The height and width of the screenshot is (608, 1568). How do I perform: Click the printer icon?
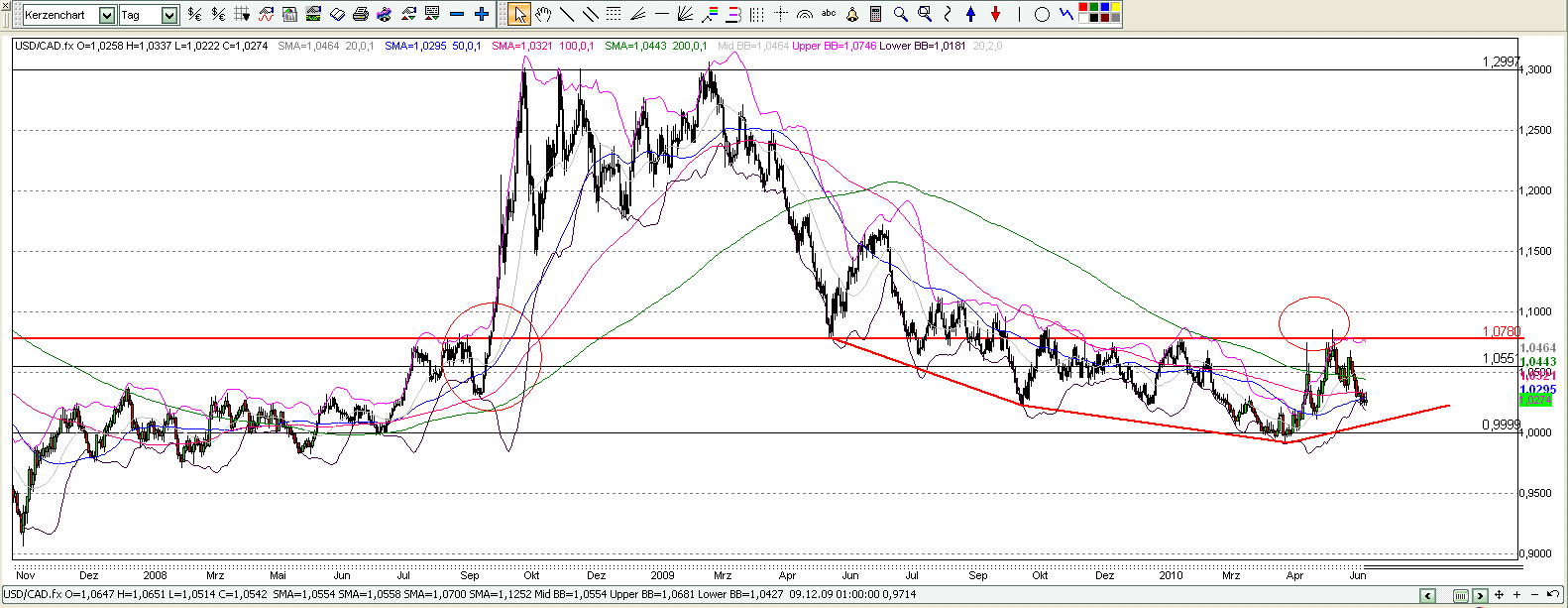coord(361,14)
